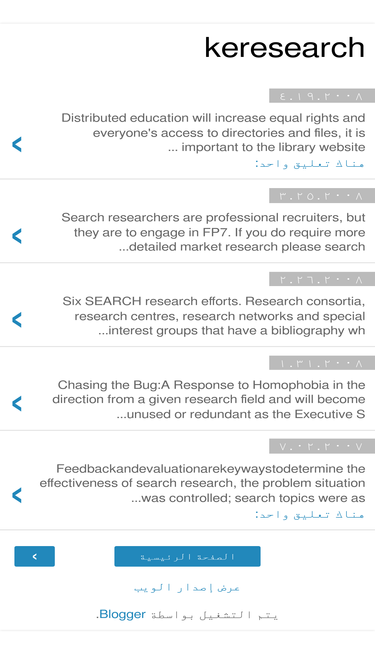Open the Six SEARCH research efforts chevron

[17, 319]
